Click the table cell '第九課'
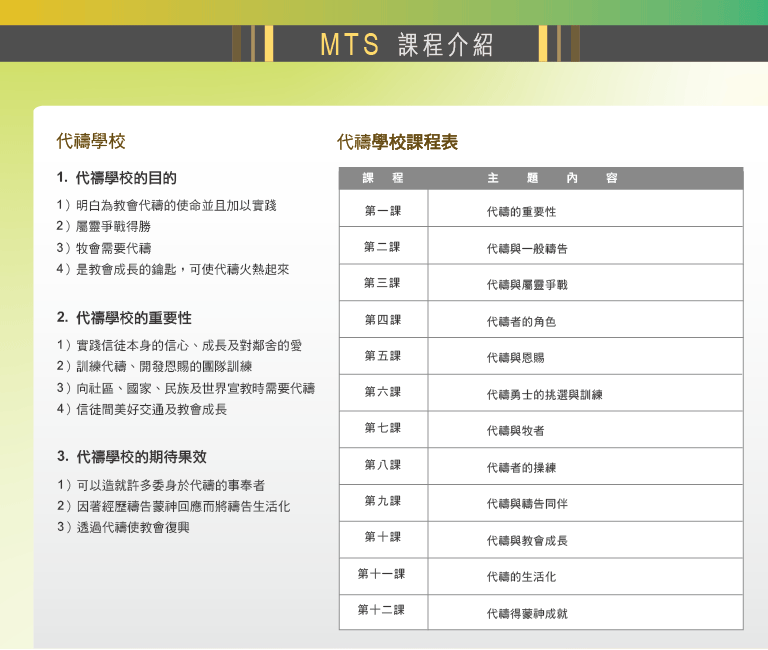Screen dimensions: 768x650 click(383, 501)
